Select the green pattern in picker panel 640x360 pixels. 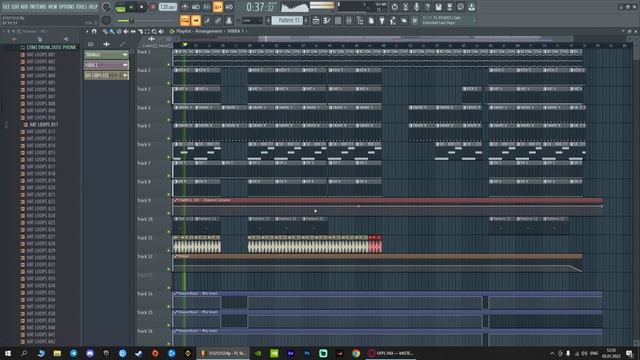click(107, 54)
